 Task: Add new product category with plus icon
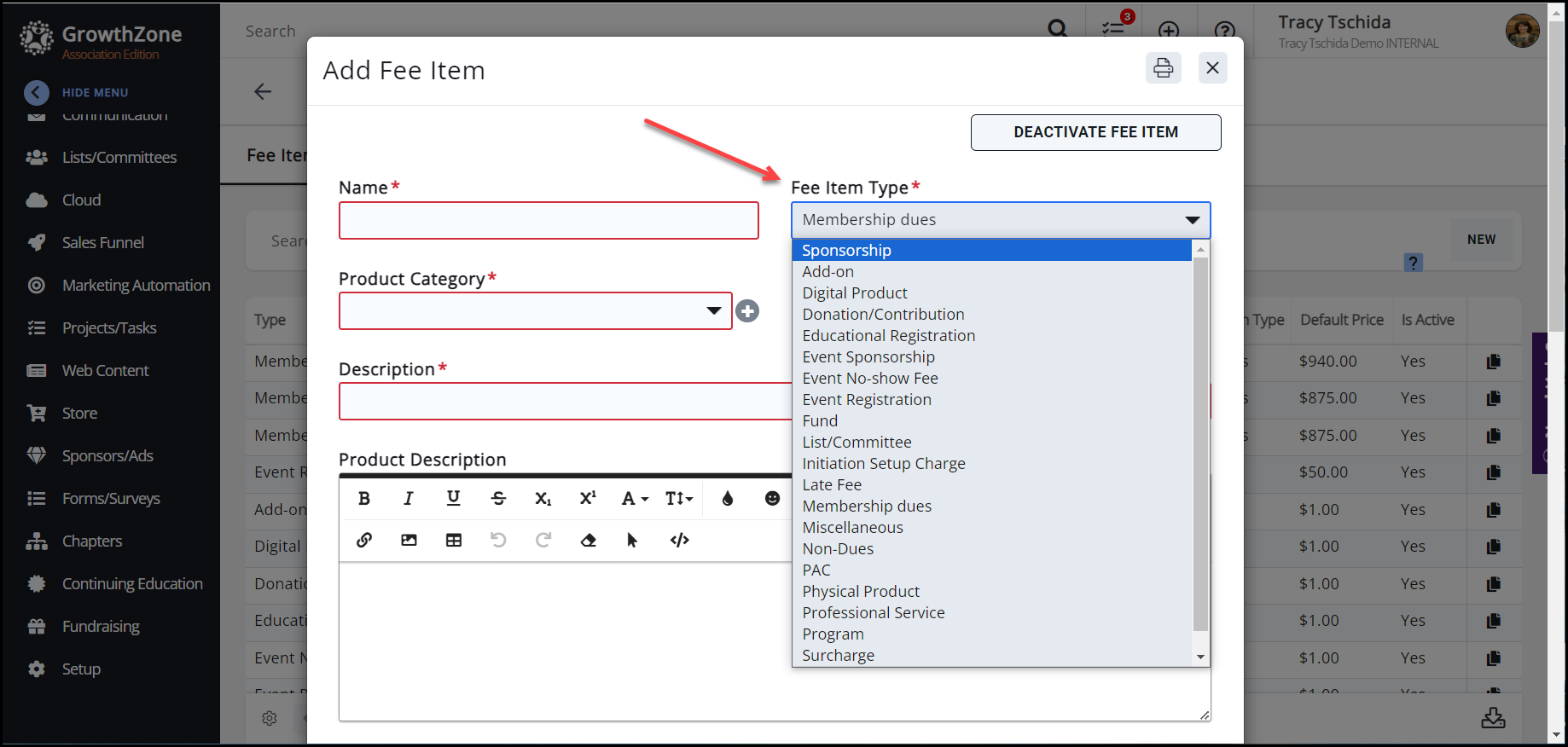(x=747, y=311)
